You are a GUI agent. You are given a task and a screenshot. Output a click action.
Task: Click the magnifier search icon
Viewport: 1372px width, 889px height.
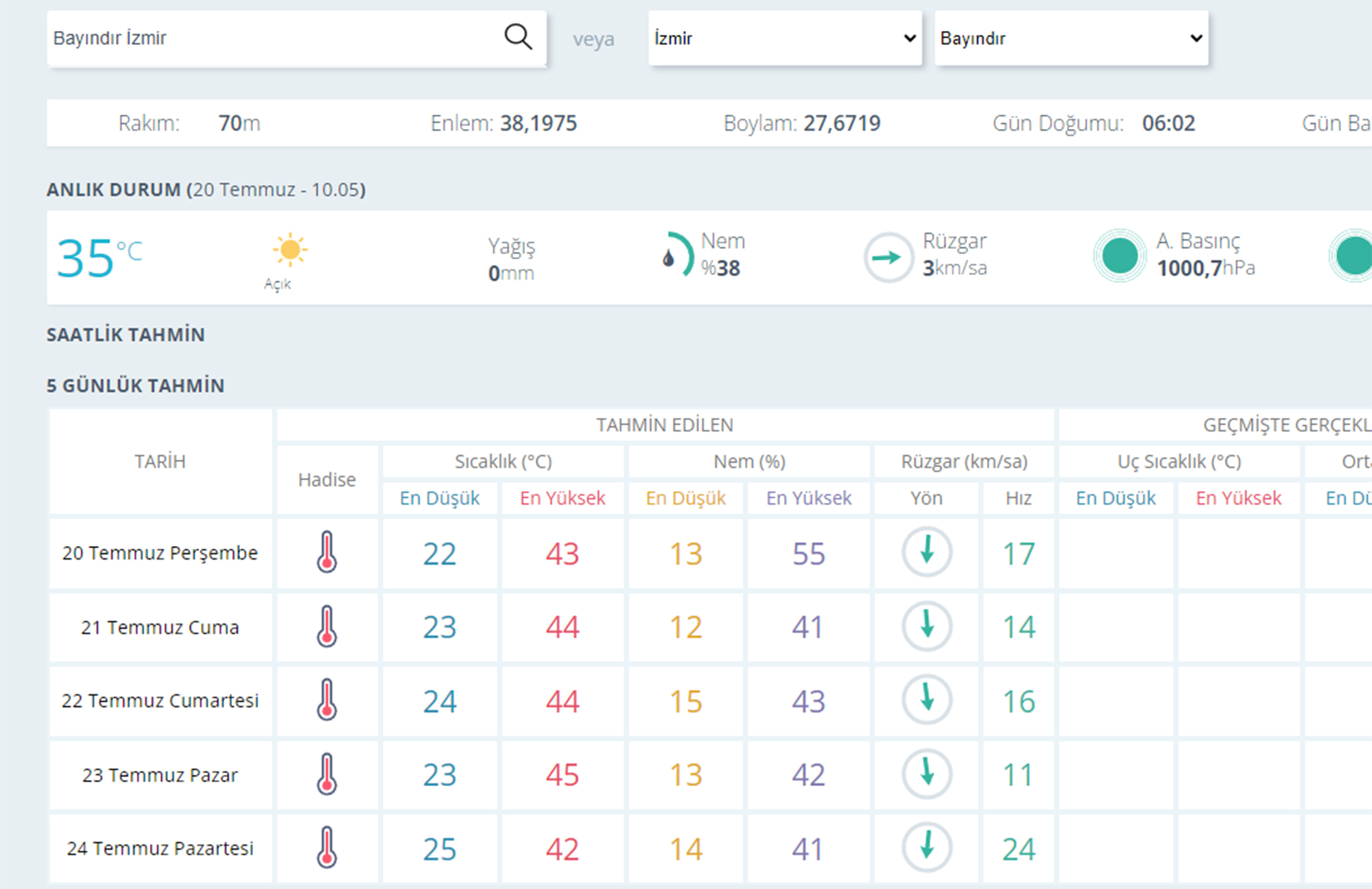pos(518,37)
